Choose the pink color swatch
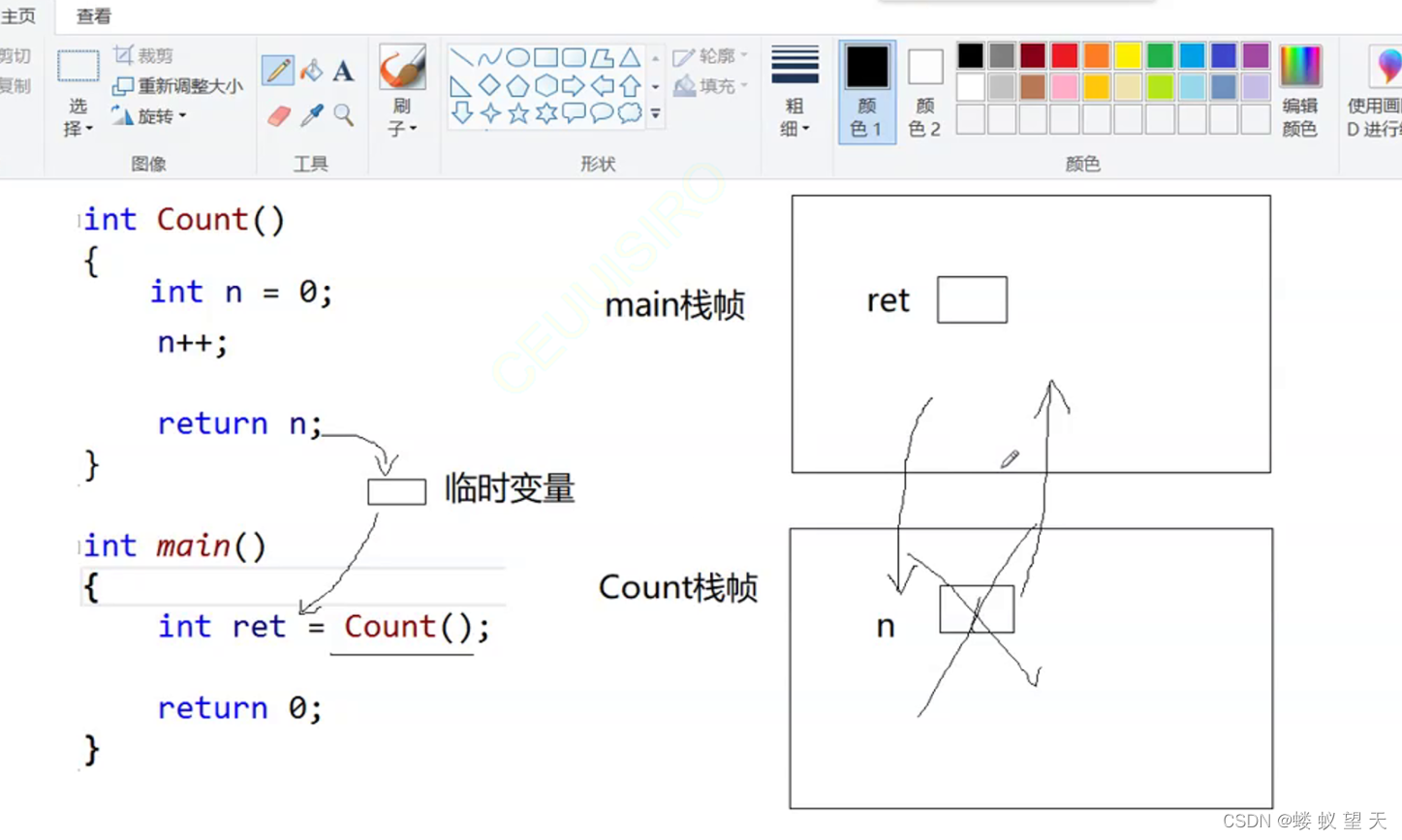This screenshot has width=1402, height=840. coord(1065,87)
